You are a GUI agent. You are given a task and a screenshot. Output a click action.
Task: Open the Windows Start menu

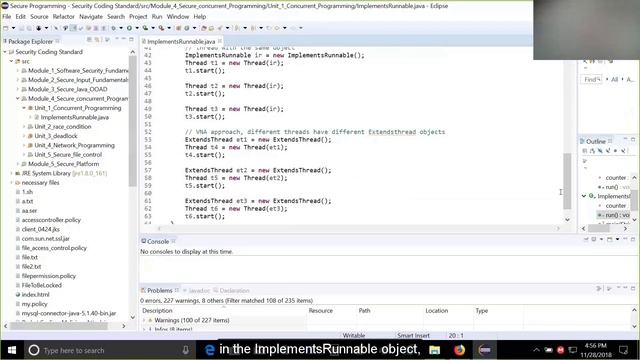pyautogui.click(x=12, y=350)
